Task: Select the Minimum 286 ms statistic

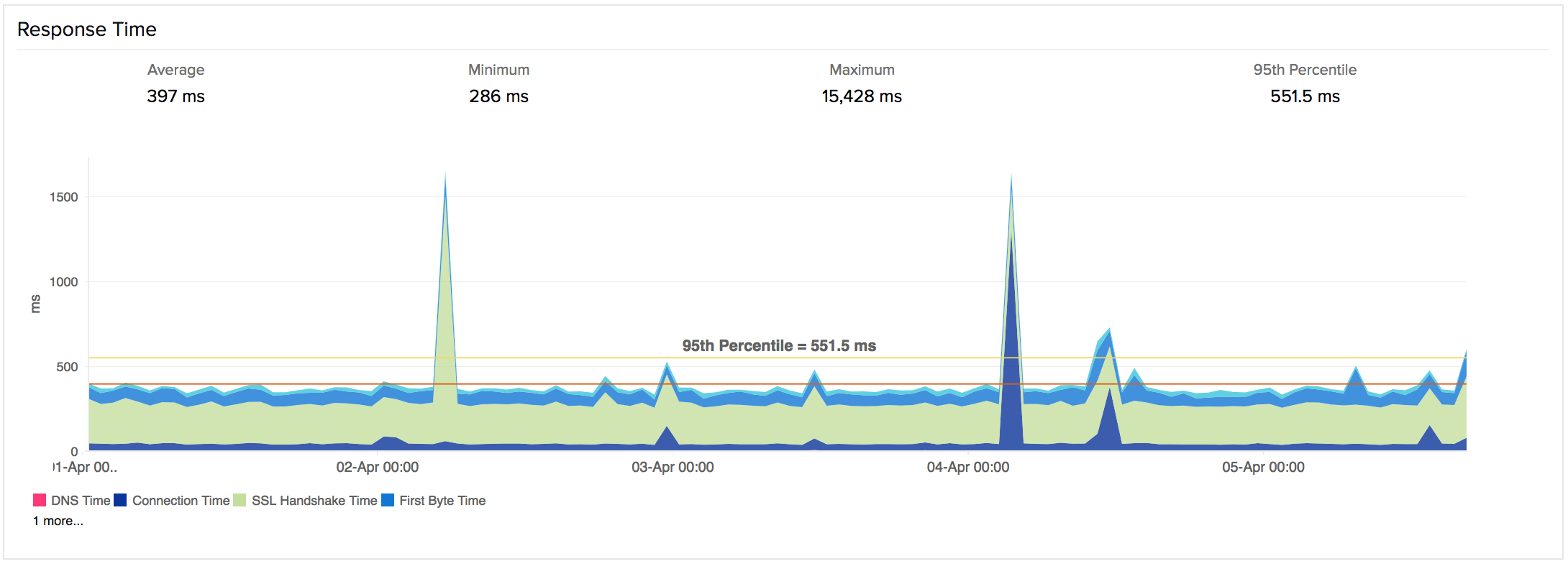Action: [498, 96]
